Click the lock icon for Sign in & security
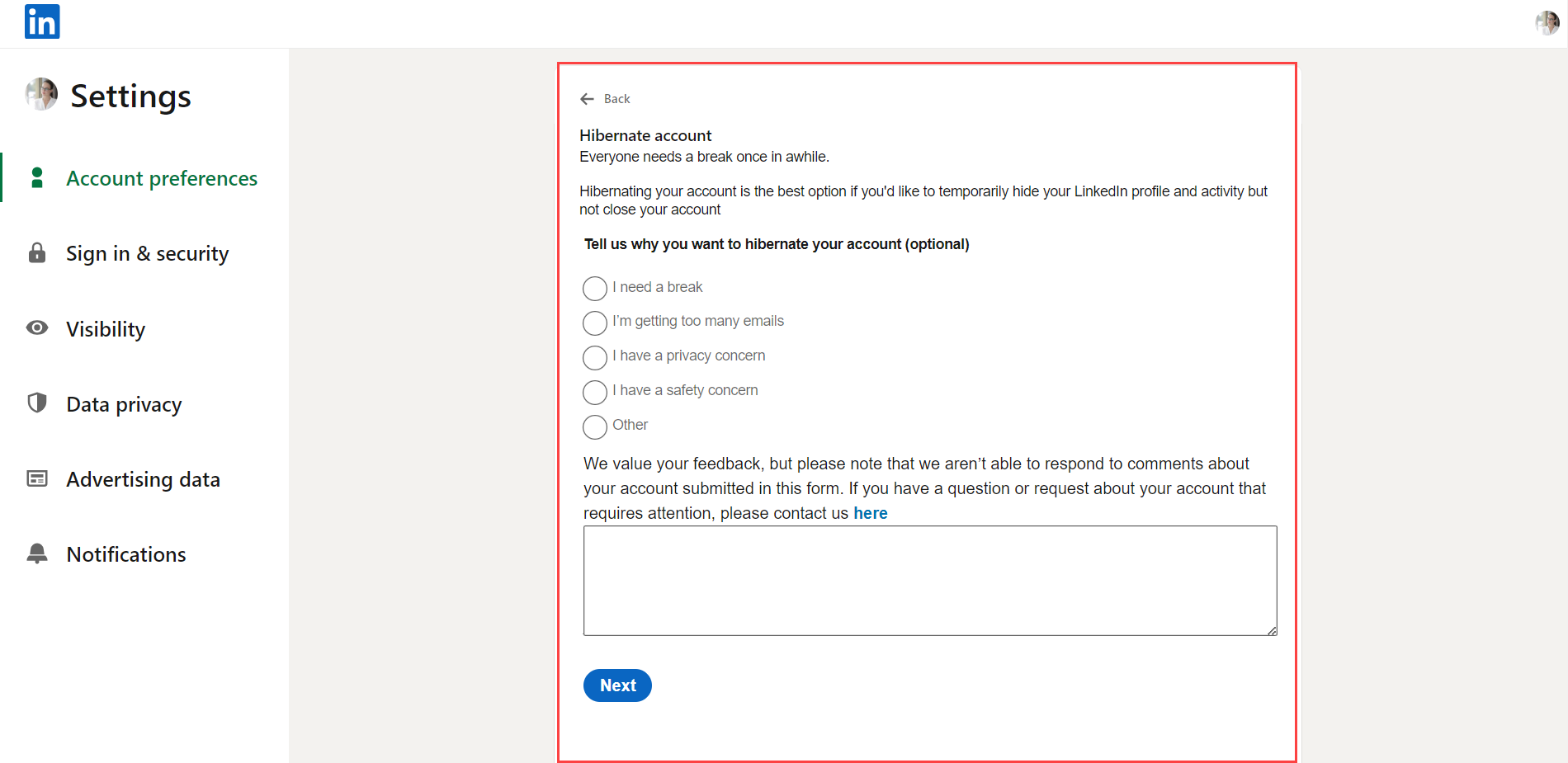 coord(37,252)
